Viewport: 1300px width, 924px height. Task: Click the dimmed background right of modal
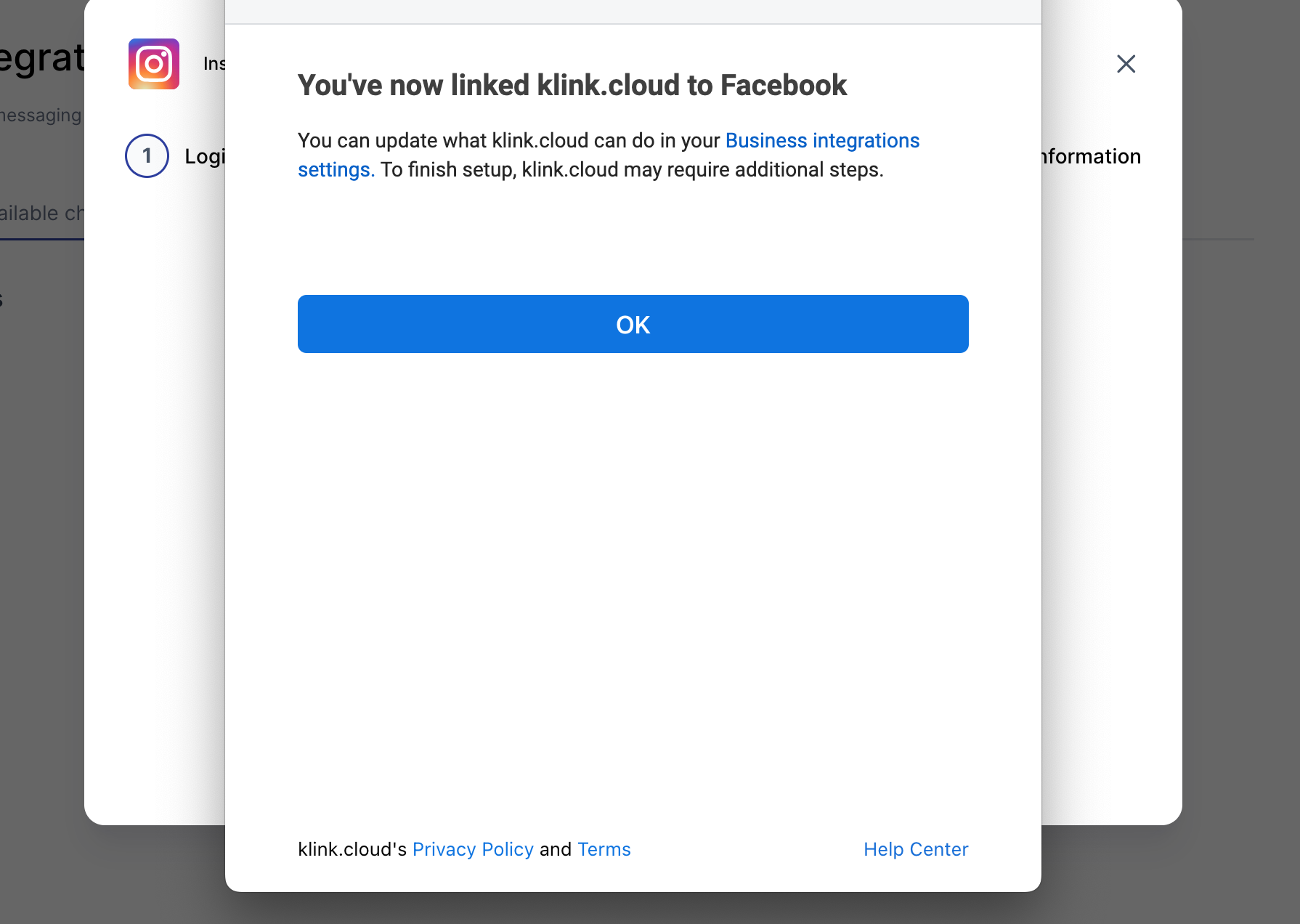tap(1242, 508)
